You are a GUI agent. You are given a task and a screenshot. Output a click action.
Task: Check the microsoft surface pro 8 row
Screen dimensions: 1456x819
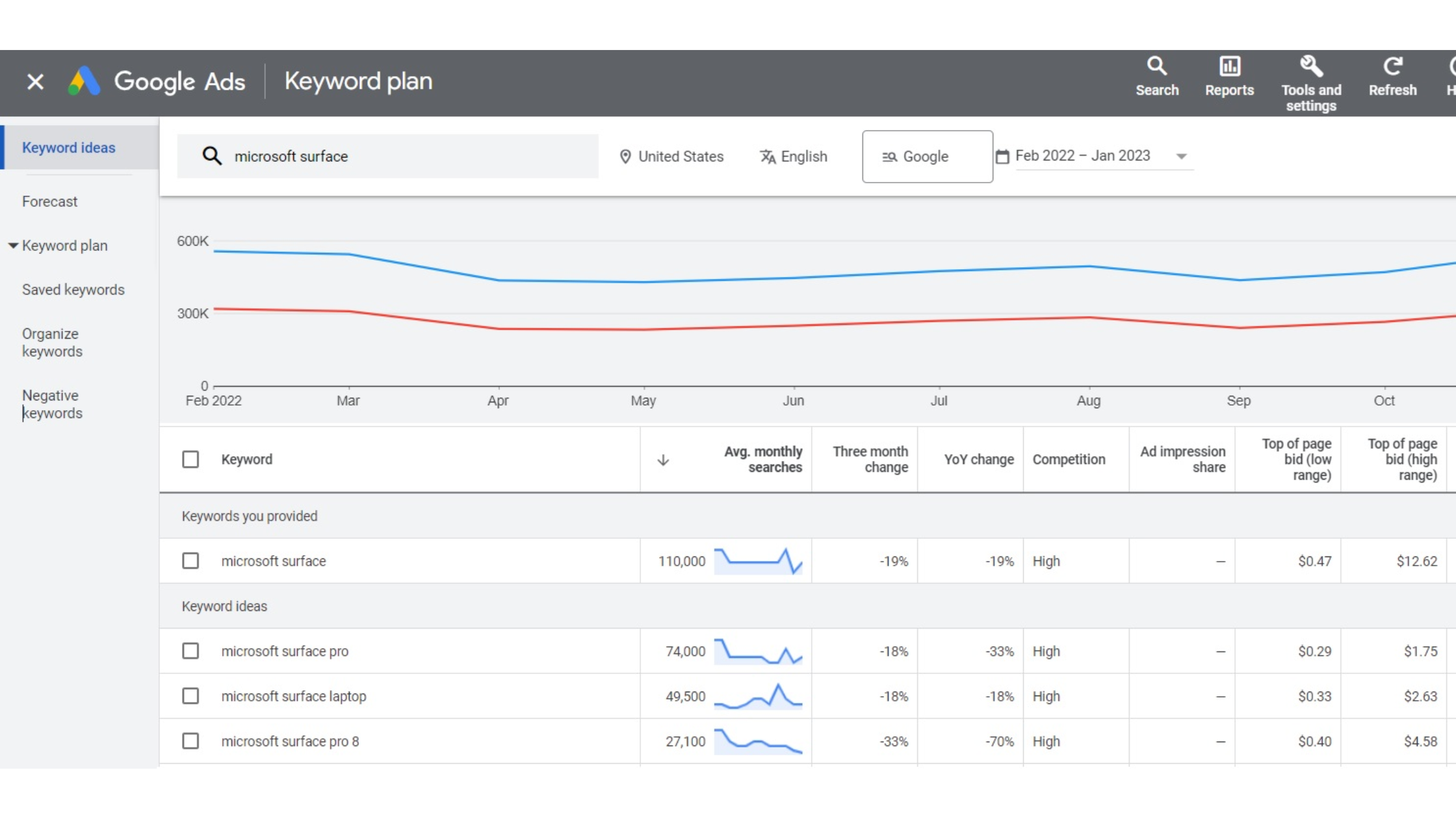pos(190,741)
